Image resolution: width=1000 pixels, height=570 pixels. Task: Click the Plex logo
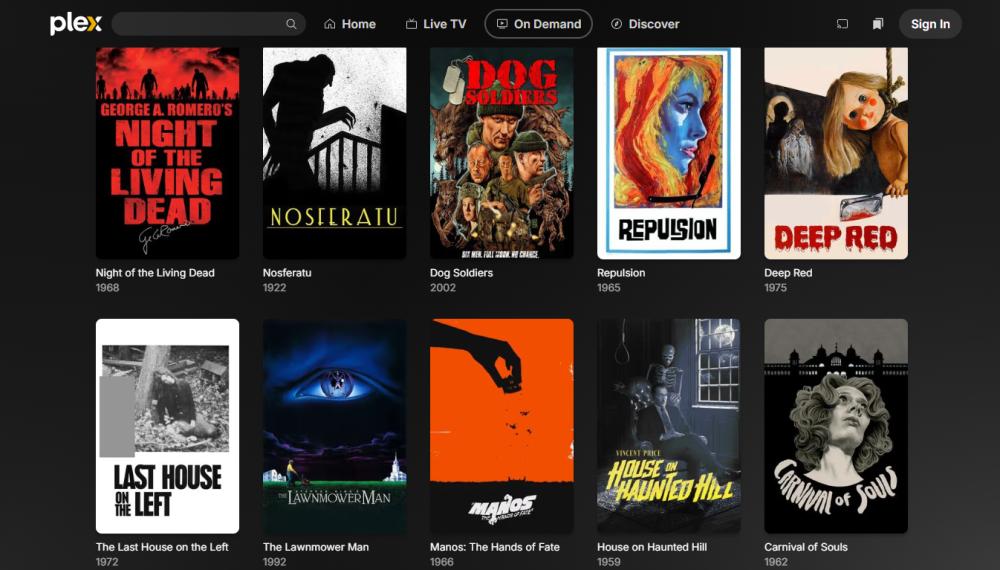[x=76, y=24]
